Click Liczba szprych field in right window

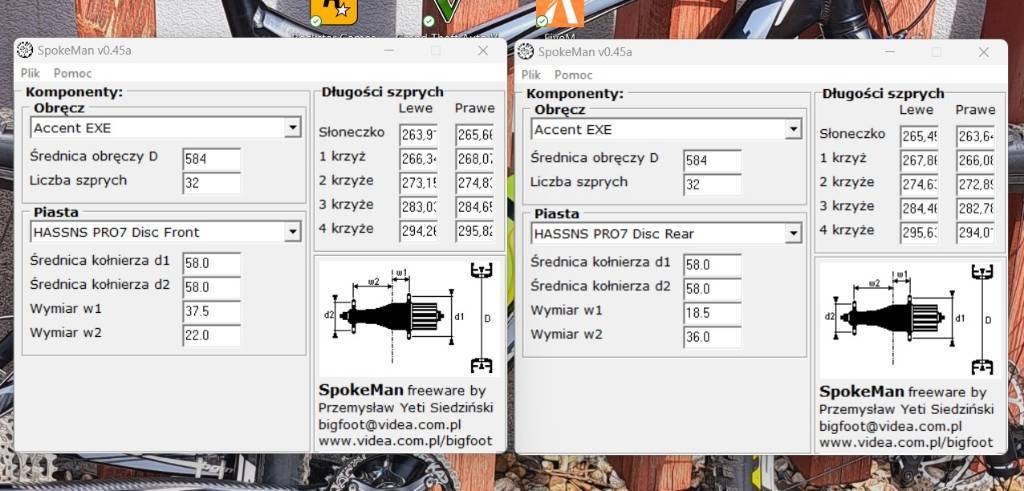pos(712,185)
